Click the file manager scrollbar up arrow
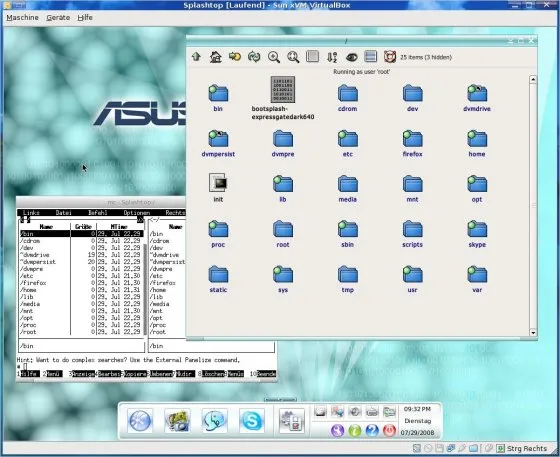The width and height of the screenshot is (560, 457). [x=533, y=79]
